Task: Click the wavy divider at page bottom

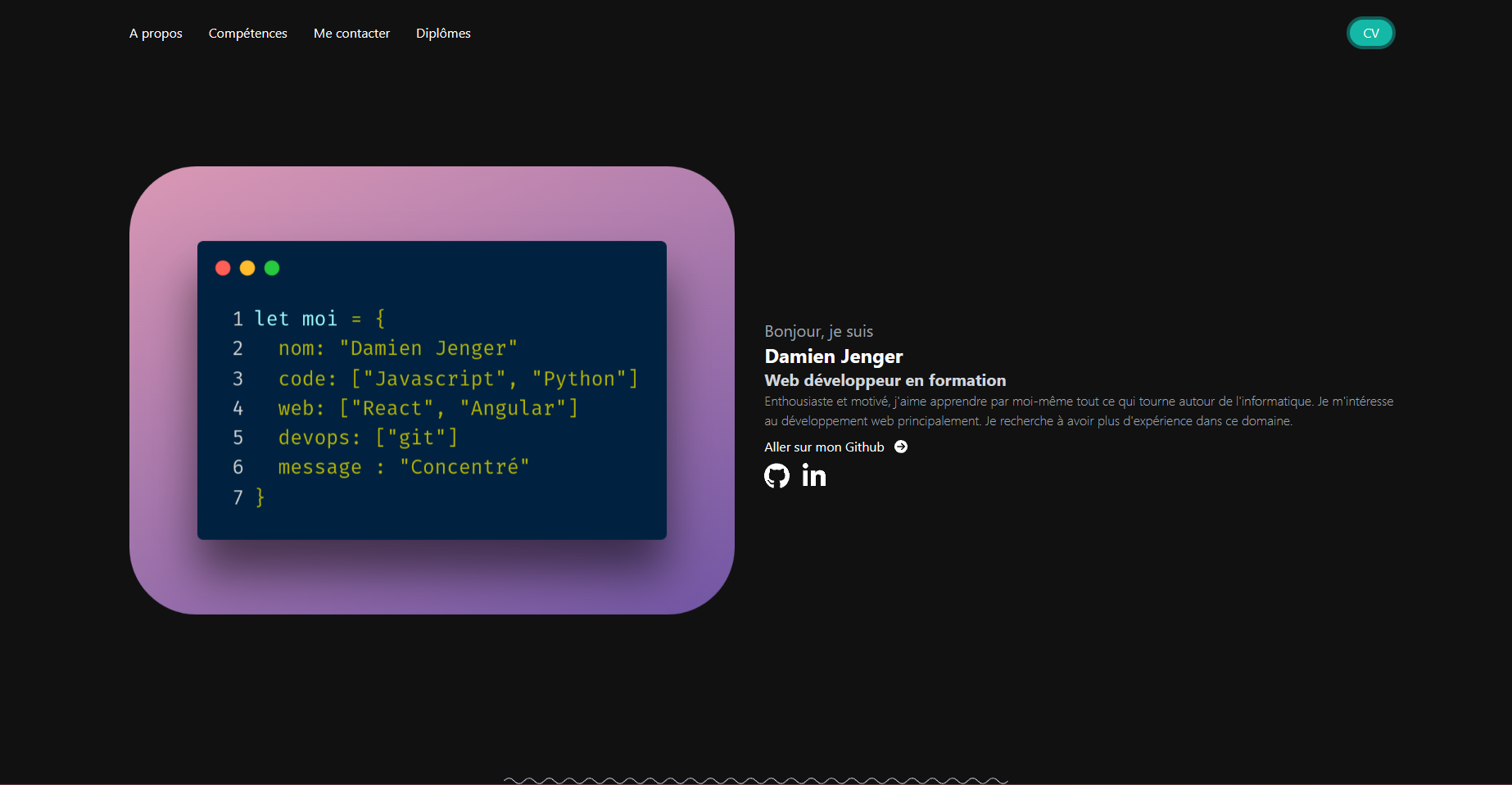Action: [x=755, y=779]
